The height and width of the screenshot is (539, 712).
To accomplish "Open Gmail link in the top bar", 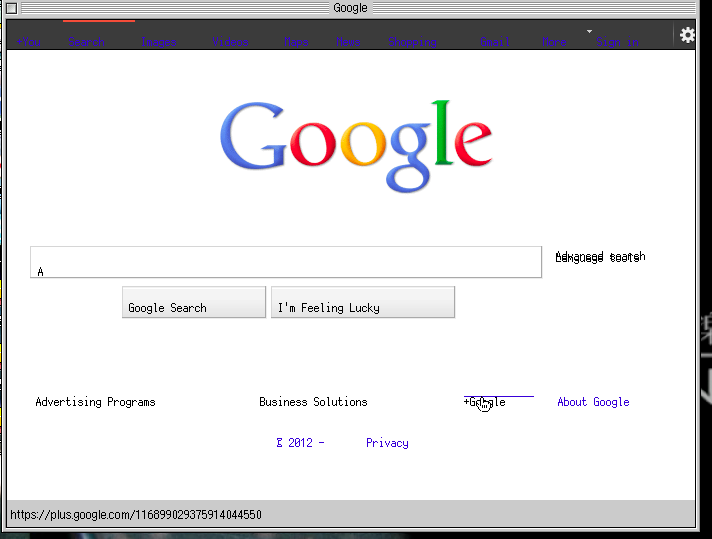I will tap(495, 42).
